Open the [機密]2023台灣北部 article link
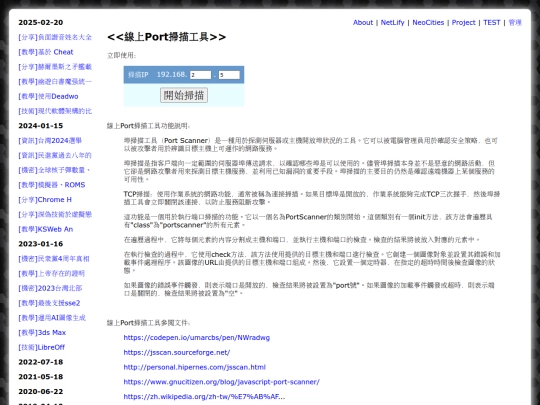 pos(50,288)
